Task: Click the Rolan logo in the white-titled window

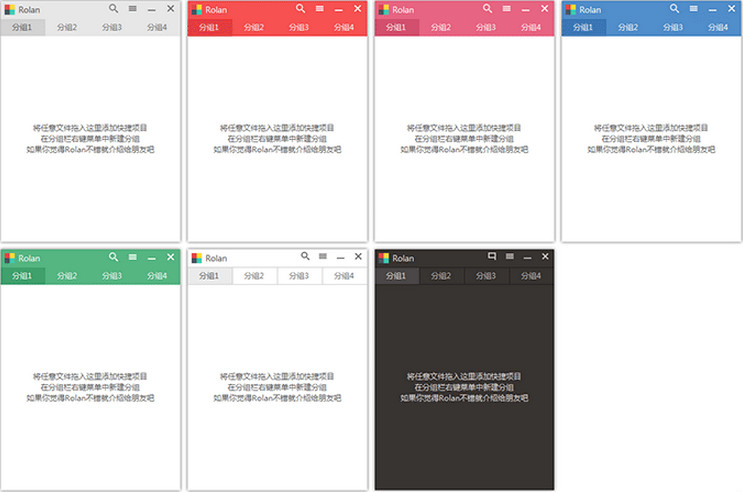Action: pyautogui.click(x=197, y=258)
